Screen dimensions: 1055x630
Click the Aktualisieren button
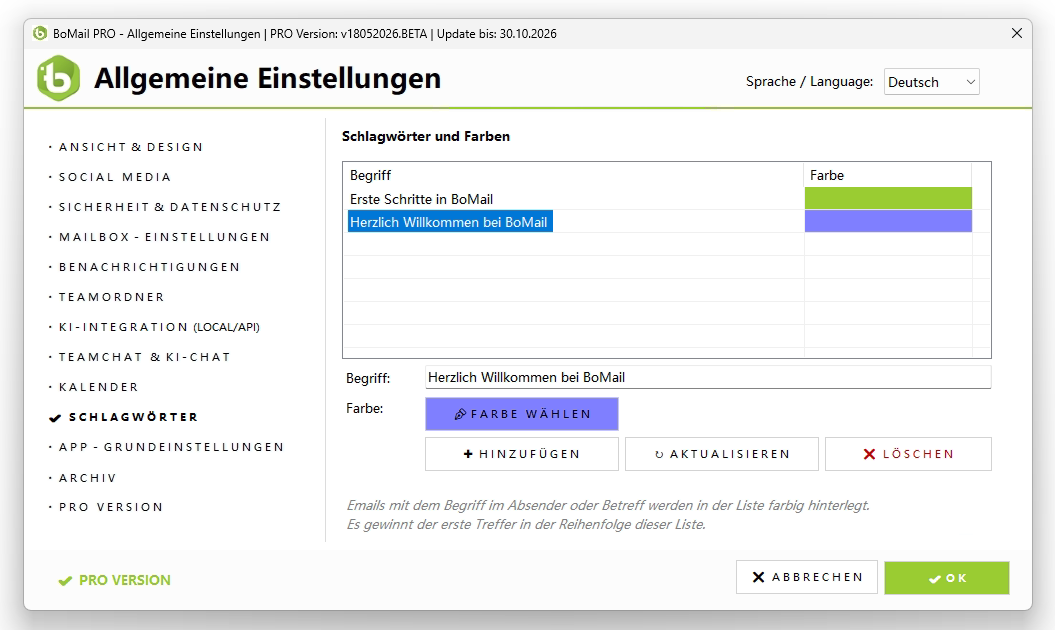tap(721, 454)
